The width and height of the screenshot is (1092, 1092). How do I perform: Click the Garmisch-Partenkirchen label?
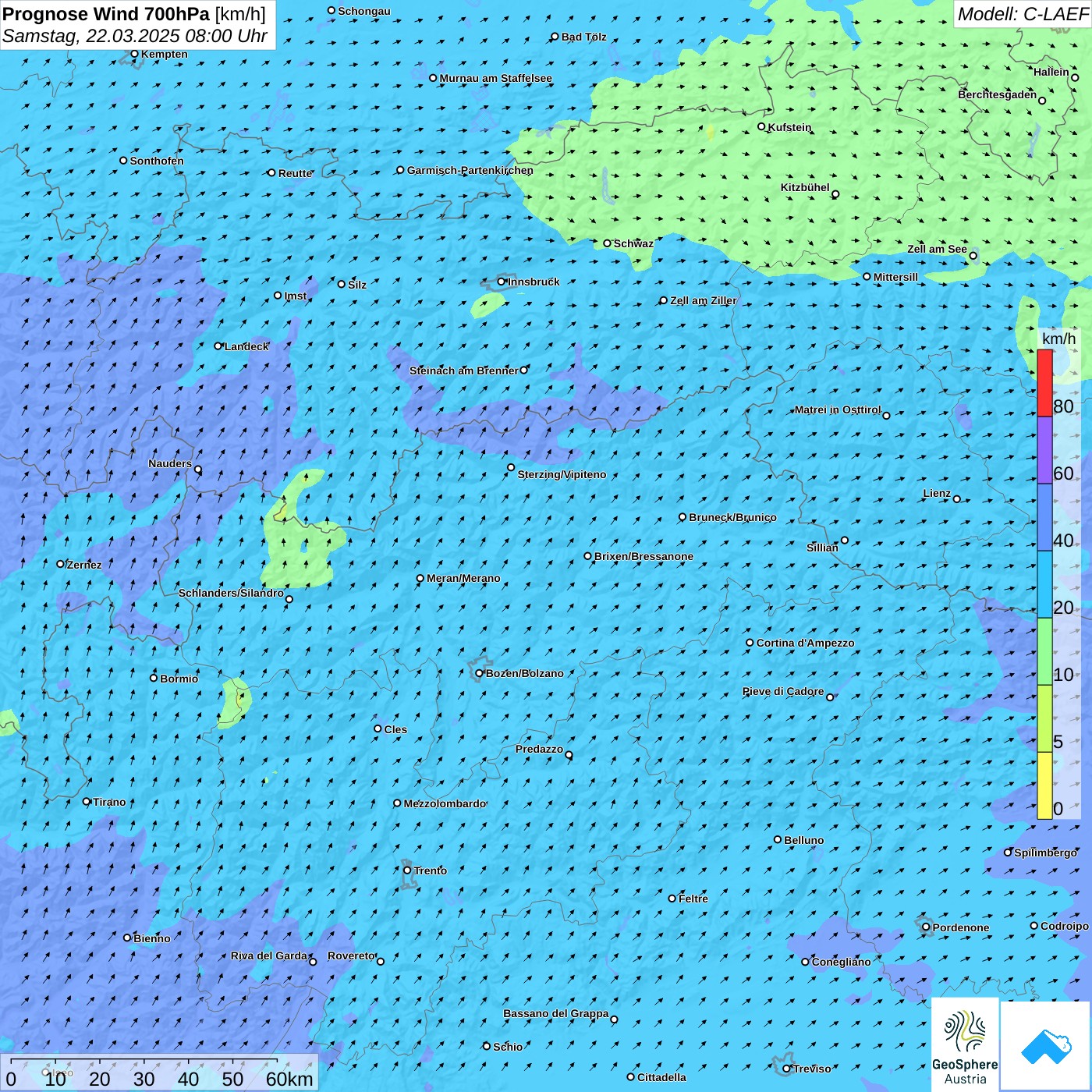(470, 170)
